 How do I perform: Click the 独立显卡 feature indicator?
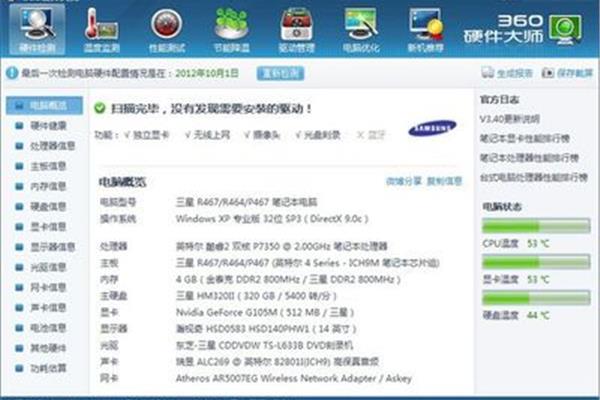point(147,135)
